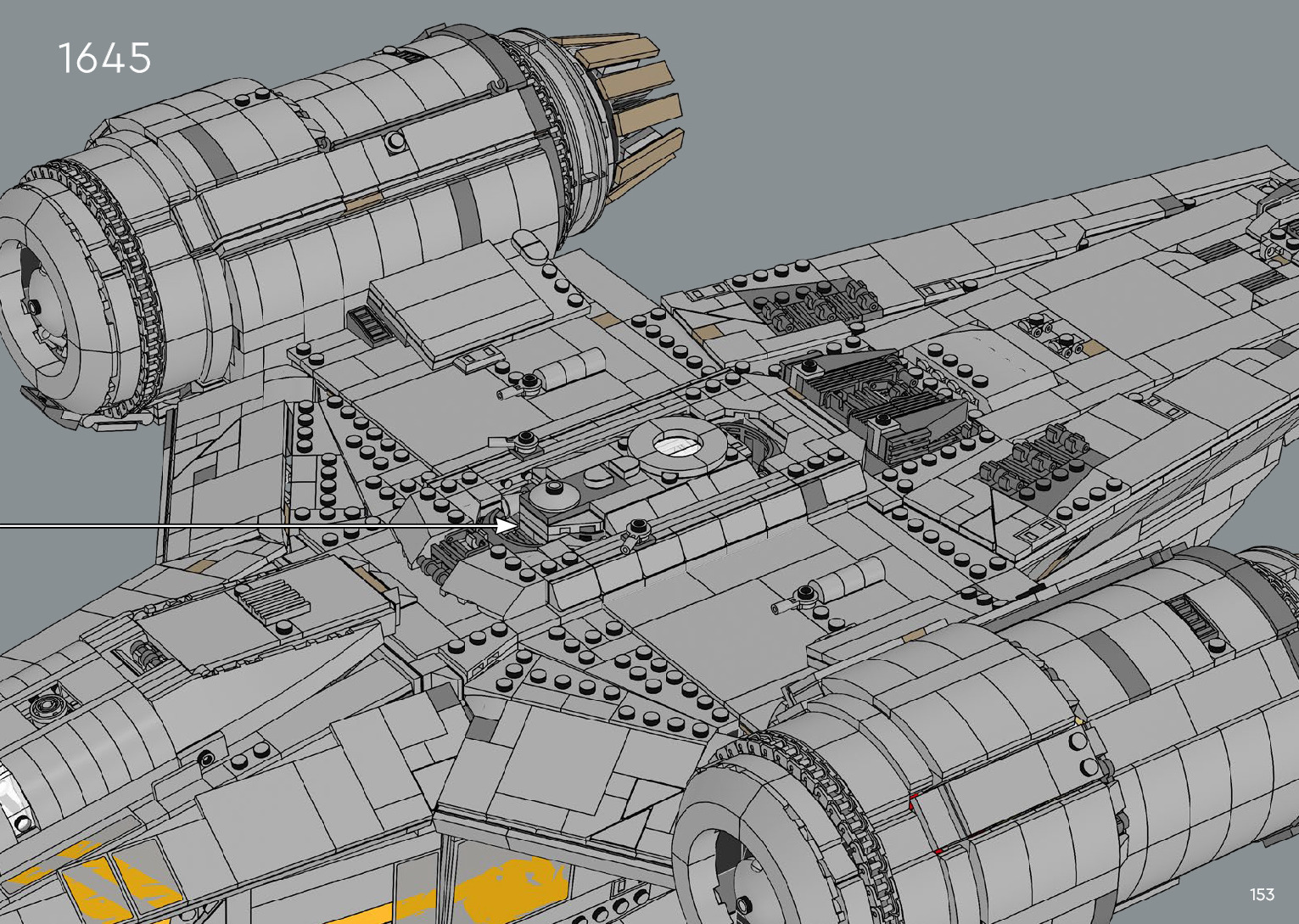Click the ribbed grille plate on the left hull

268,600
